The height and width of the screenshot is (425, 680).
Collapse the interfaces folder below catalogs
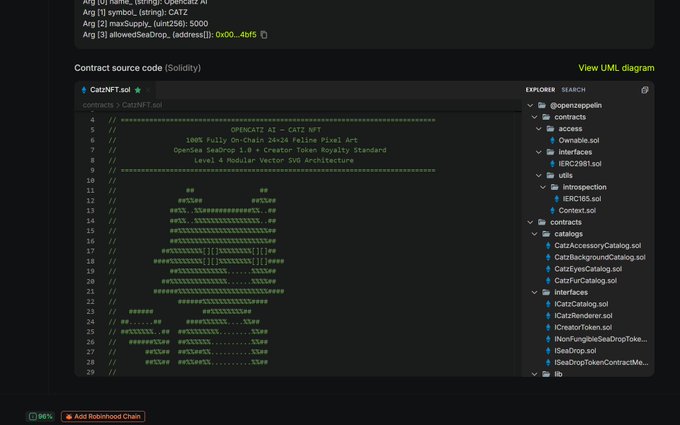point(534,292)
